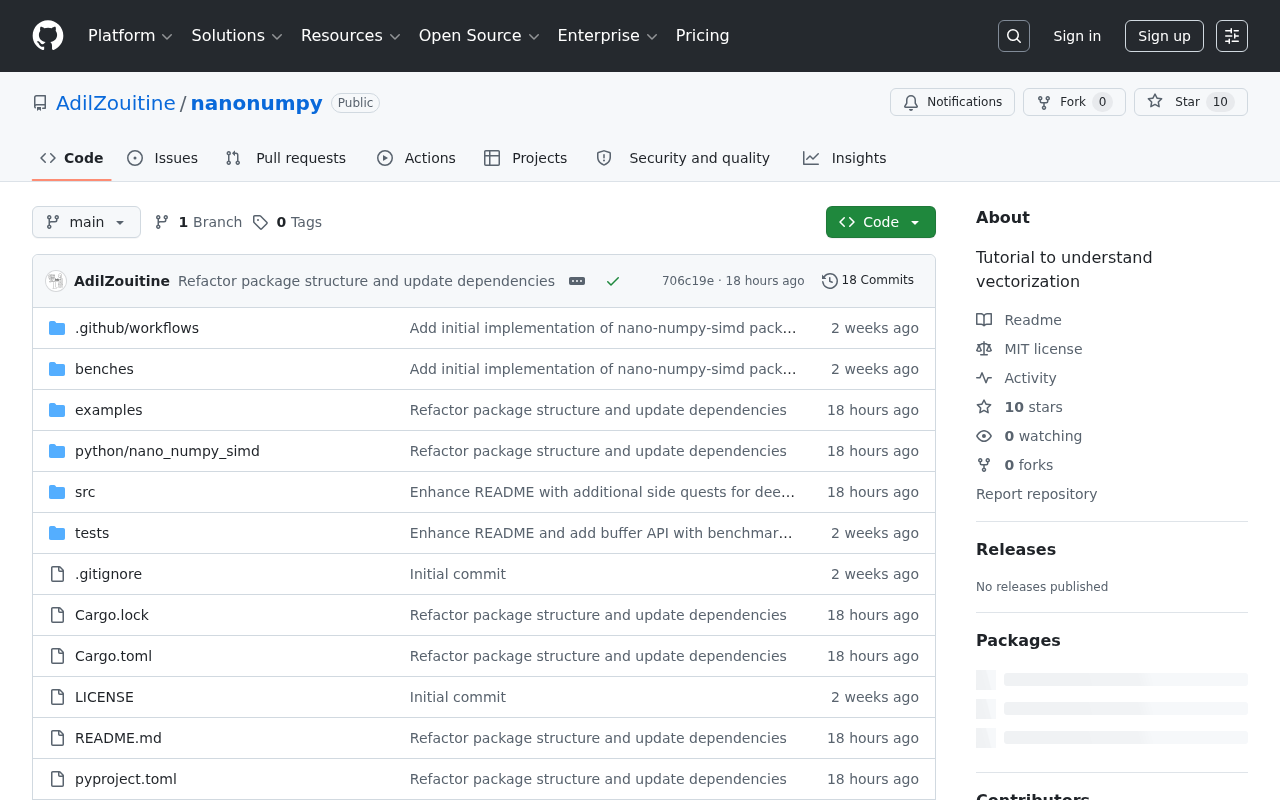Open 'Initial commit' message for .gitignore
The image size is (1280, 800).
tap(458, 574)
